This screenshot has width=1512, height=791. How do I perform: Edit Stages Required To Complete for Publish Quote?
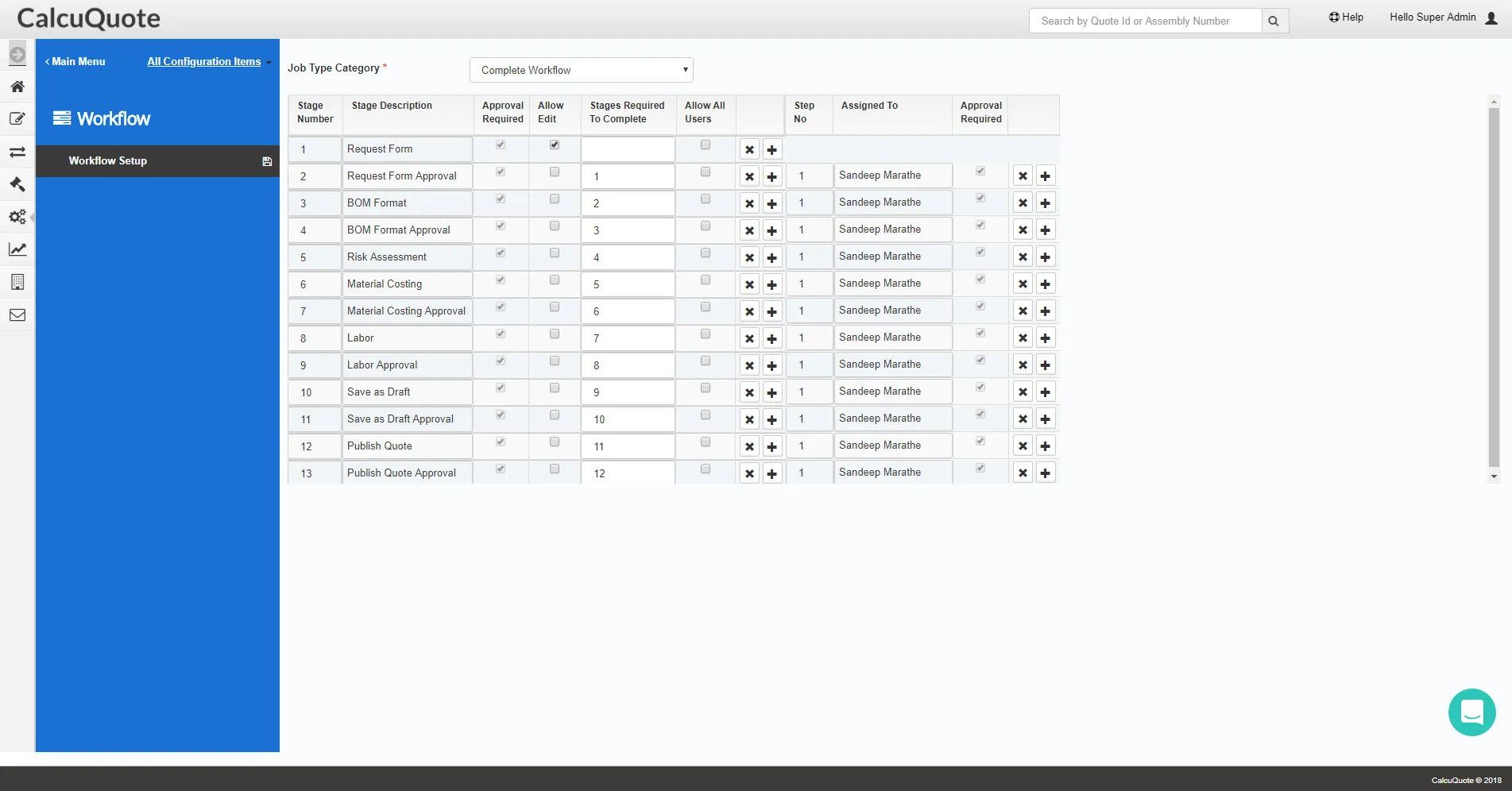628,446
